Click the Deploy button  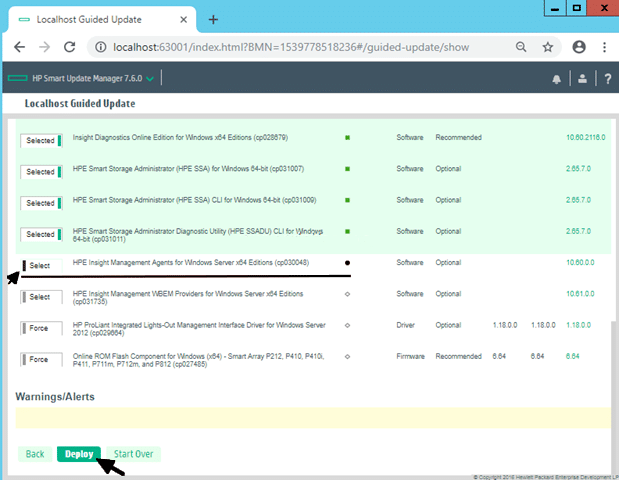point(79,454)
